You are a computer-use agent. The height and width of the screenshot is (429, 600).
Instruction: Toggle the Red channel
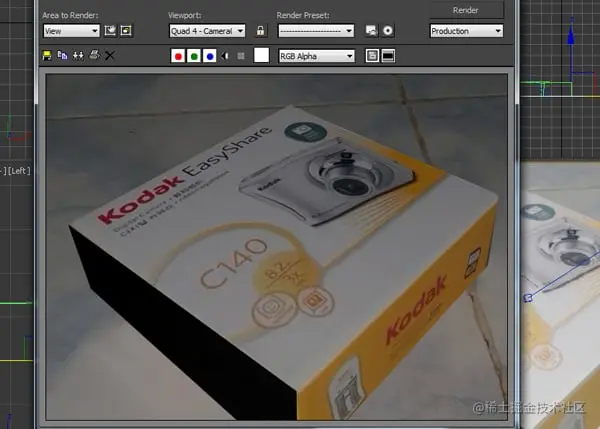(x=178, y=56)
